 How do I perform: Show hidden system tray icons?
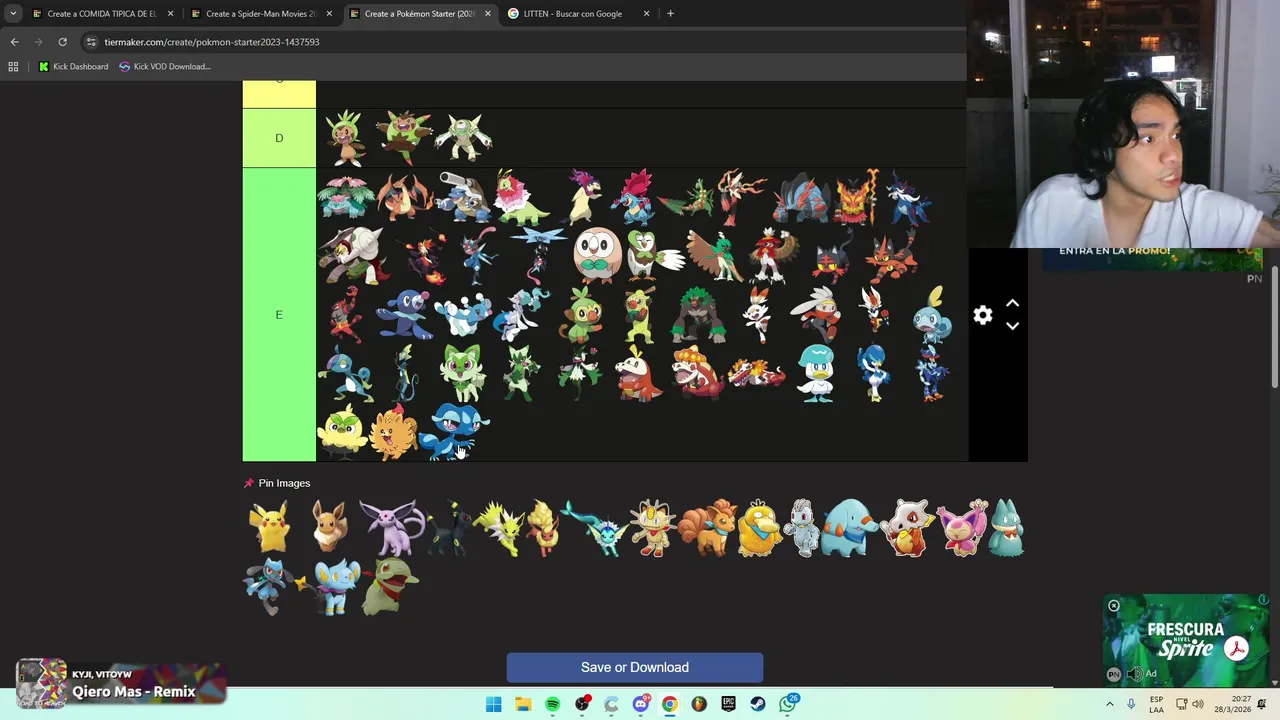coord(1109,704)
